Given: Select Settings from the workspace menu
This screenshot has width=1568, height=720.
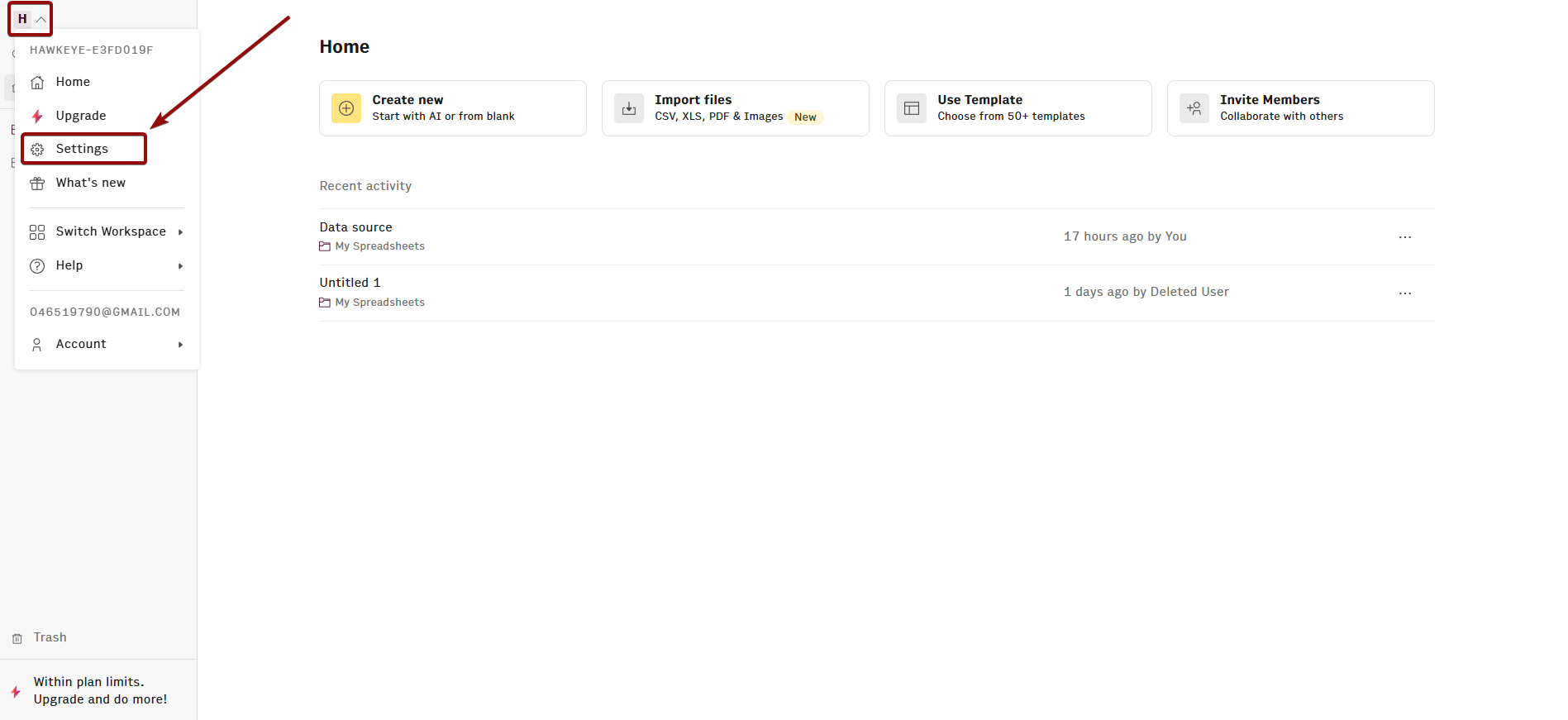Looking at the screenshot, I should 83,149.
